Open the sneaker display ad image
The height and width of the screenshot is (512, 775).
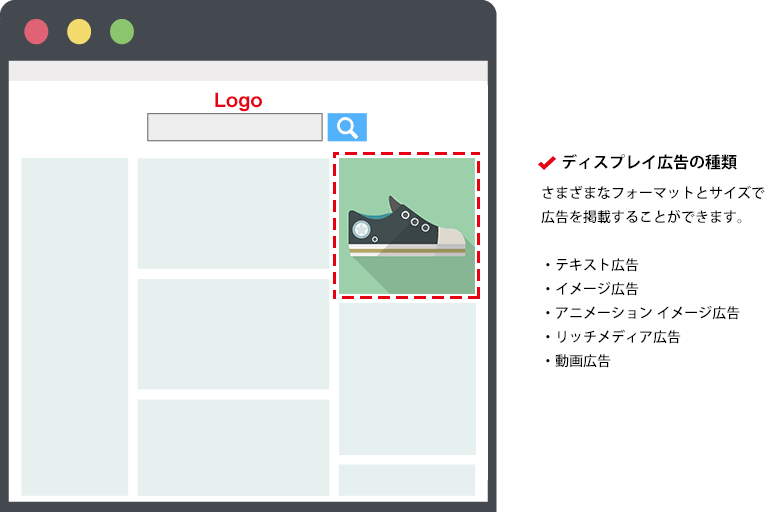pyautogui.click(x=406, y=226)
